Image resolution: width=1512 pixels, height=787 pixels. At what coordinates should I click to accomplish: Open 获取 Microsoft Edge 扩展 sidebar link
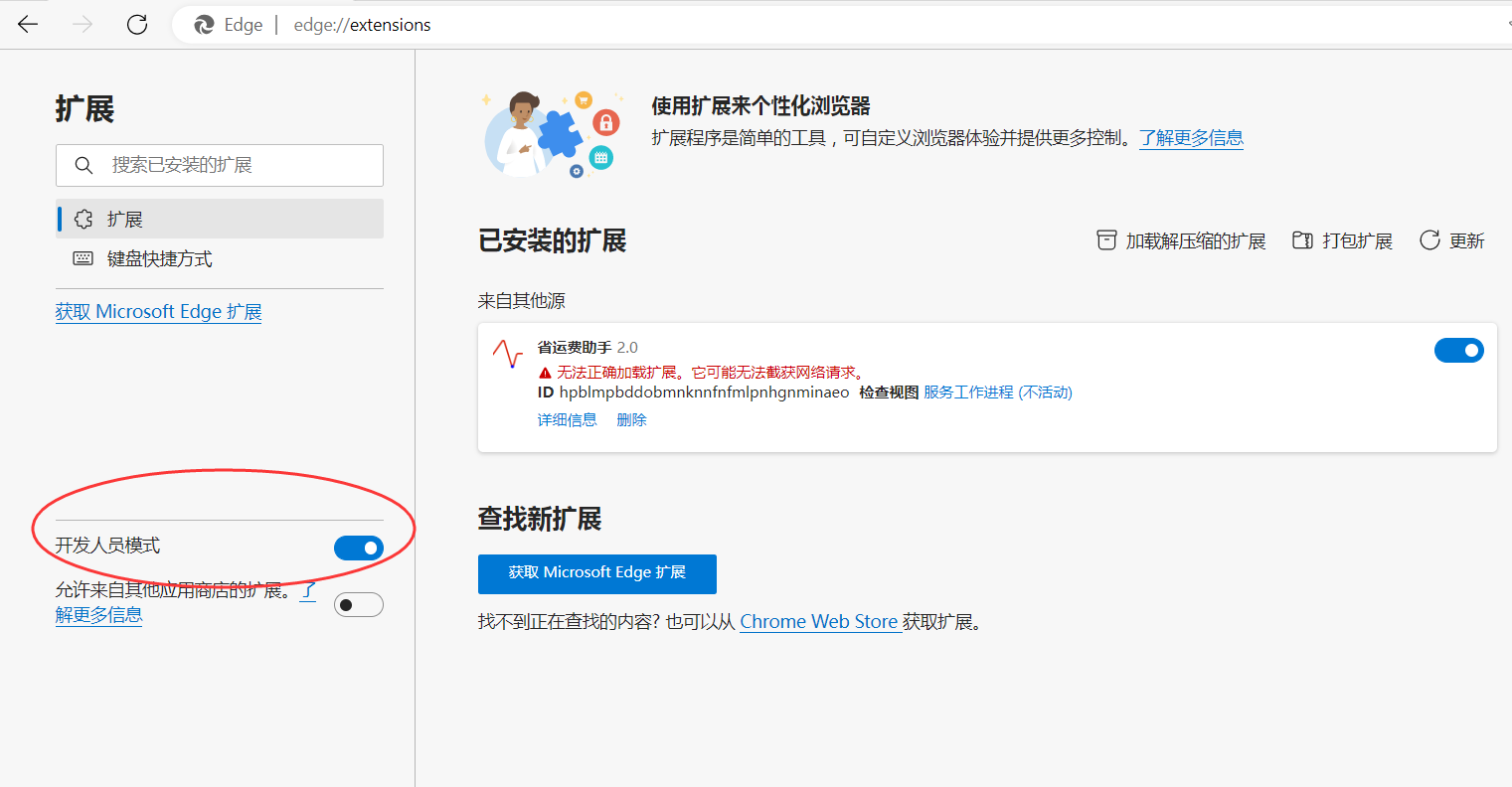(158, 312)
